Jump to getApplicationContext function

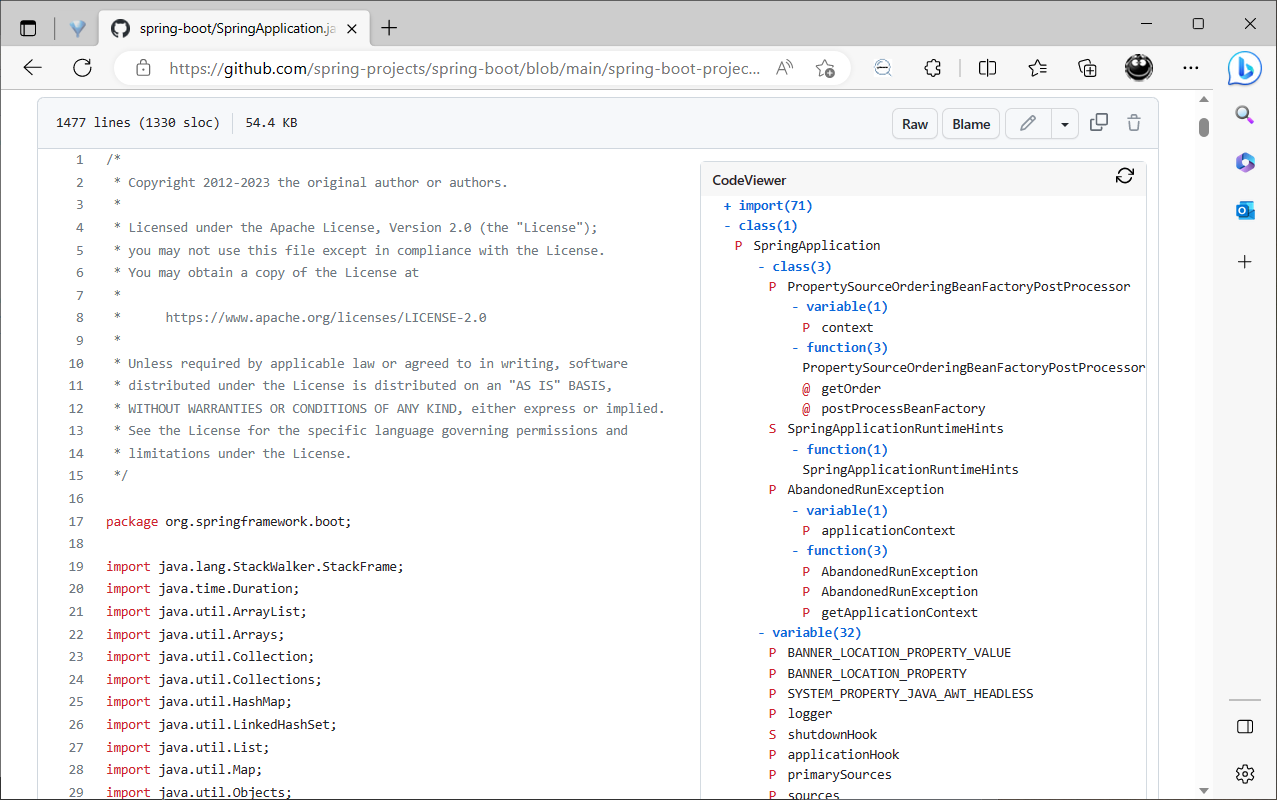pyautogui.click(x=899, y=612)
